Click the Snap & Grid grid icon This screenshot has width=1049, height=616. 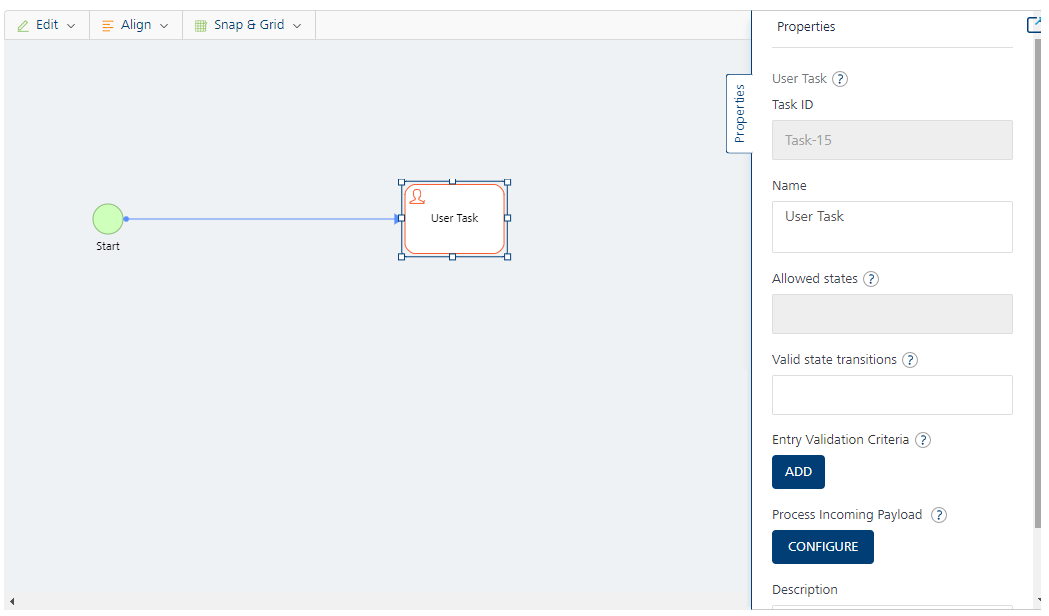[x=200, y=26]
